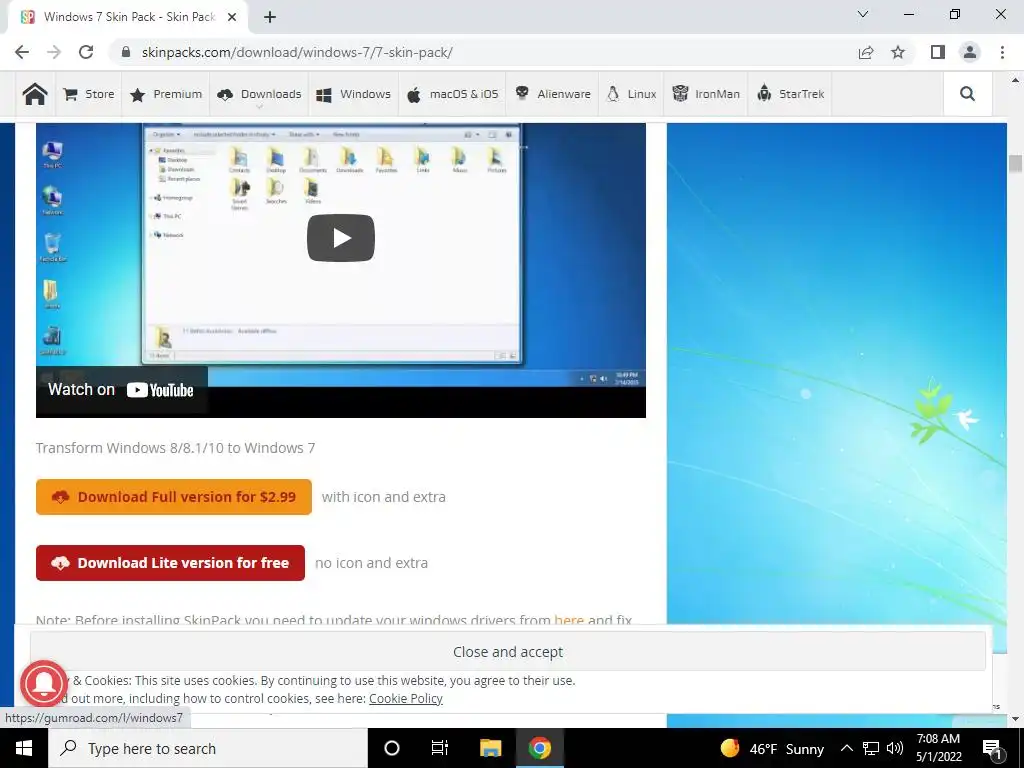Open the clock showing 7:08 AM
Image resolution: width=1024 pixels, height=768 pixels.
point(938,748)
